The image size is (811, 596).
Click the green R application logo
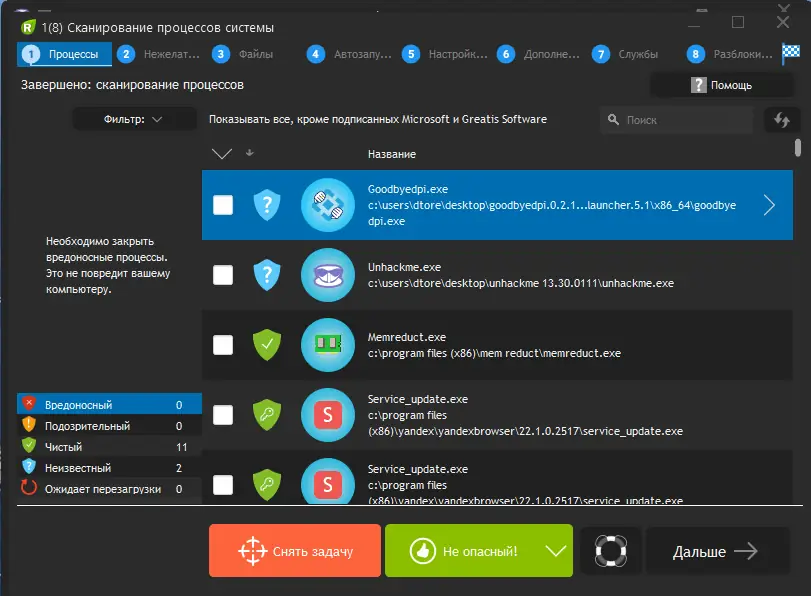click(x=28, y=27)
